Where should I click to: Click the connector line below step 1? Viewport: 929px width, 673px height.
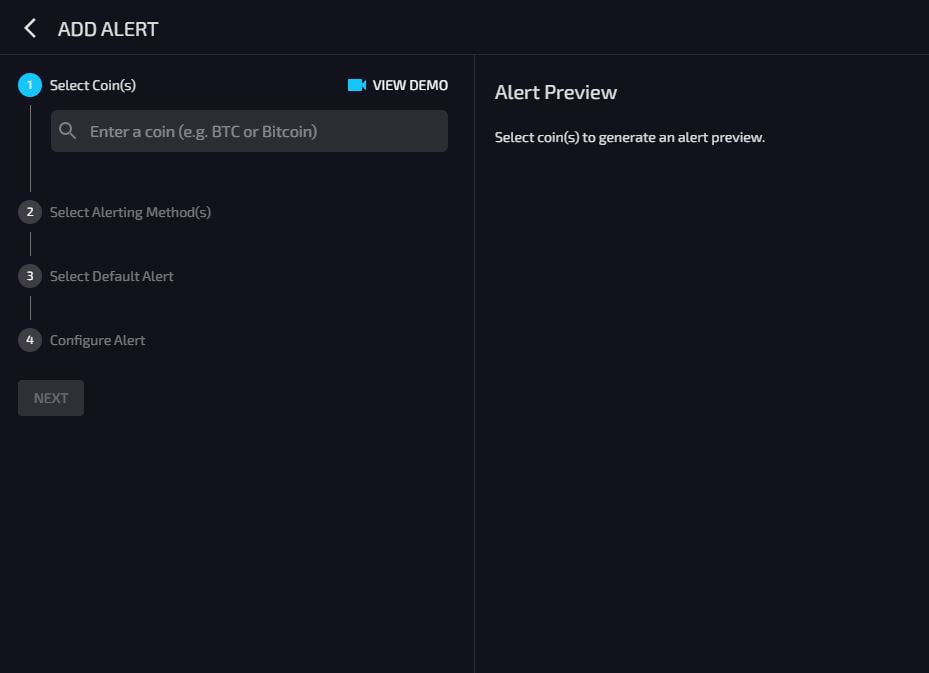pos(30,148)
